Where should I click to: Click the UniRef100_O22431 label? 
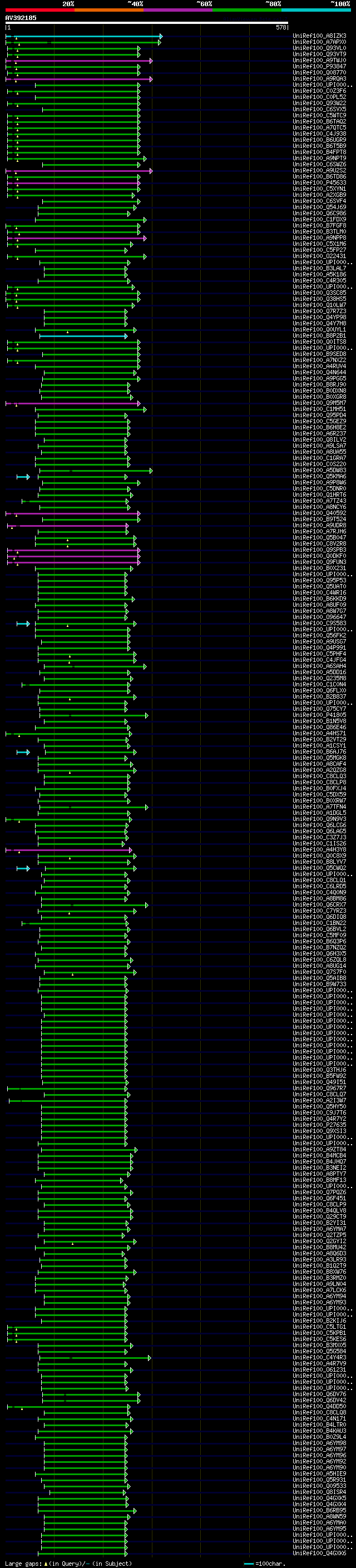click(319, 256)
